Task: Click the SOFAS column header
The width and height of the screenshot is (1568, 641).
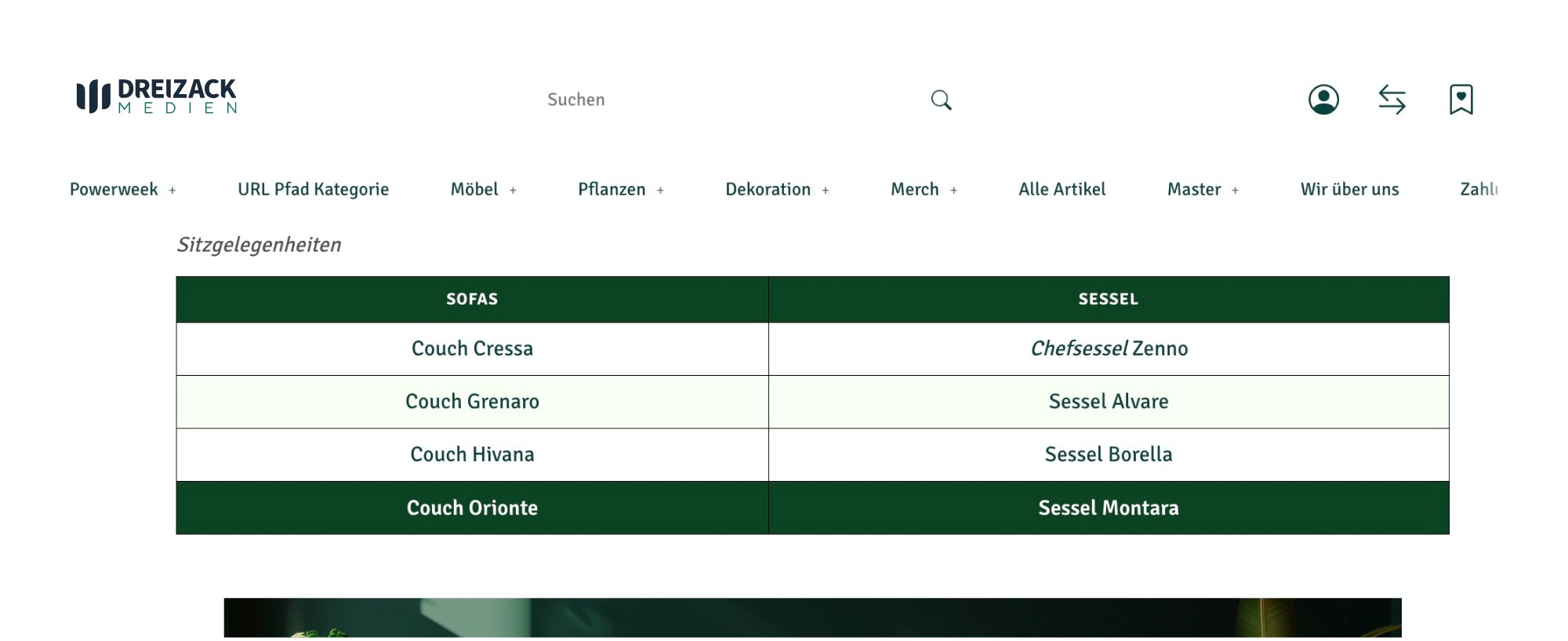Action: [472, 299]
